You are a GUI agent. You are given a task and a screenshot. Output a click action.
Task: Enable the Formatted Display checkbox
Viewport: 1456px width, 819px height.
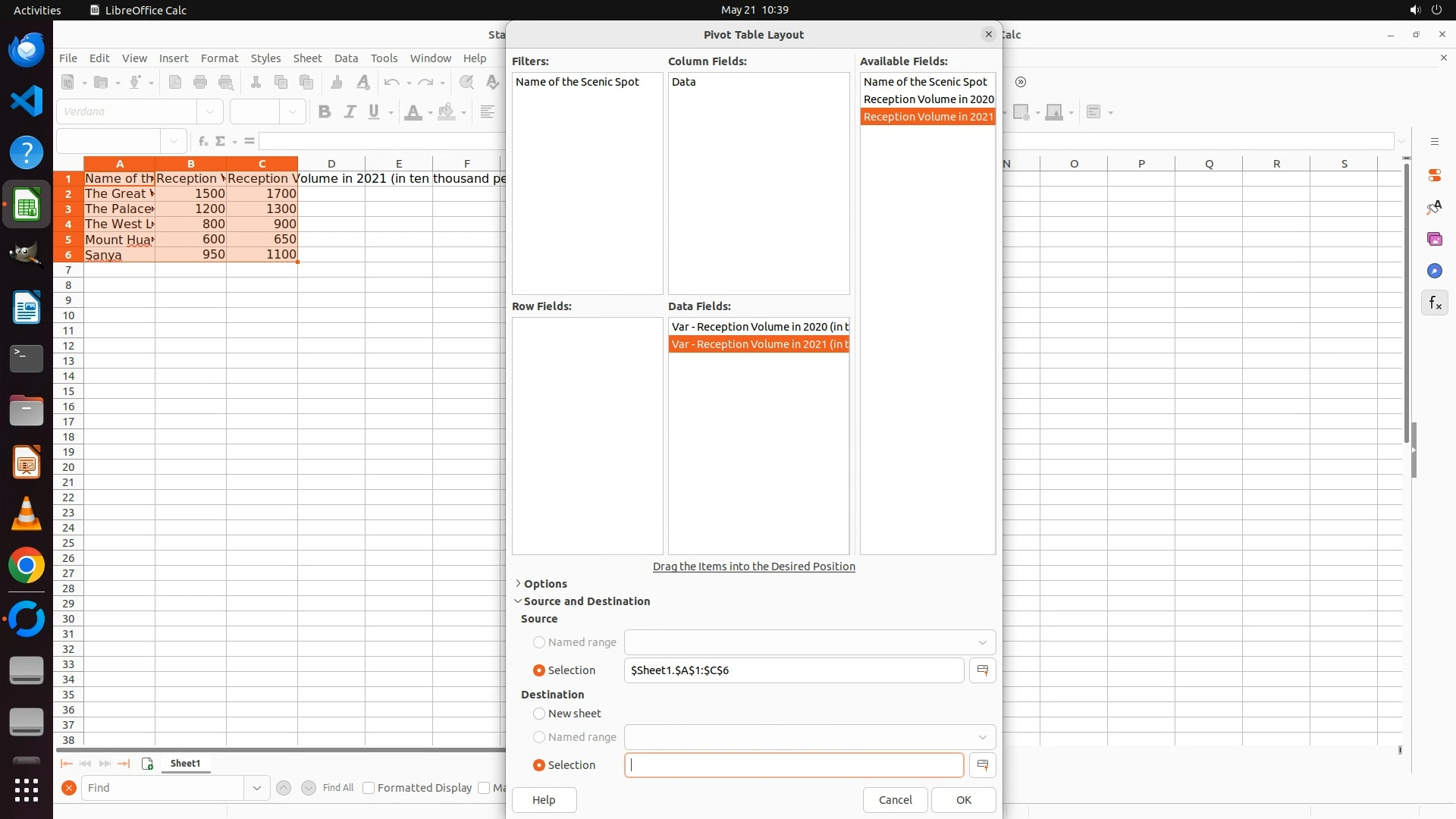click(x=369, y=788)
